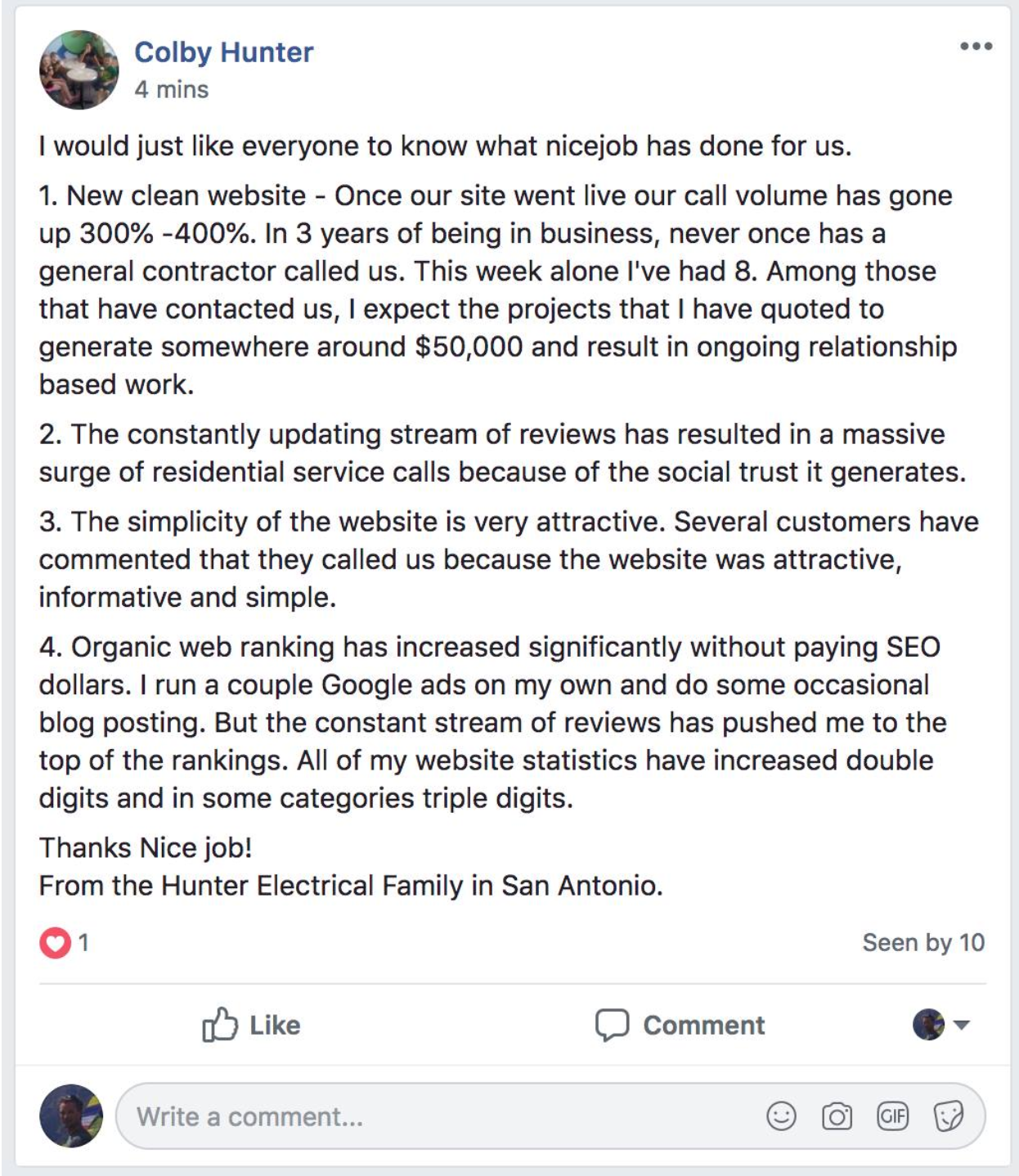Open Colby Hunter's profile name link
Image resolution: width=1019 pixels, height=1176 pixels.
click(223, 52)
